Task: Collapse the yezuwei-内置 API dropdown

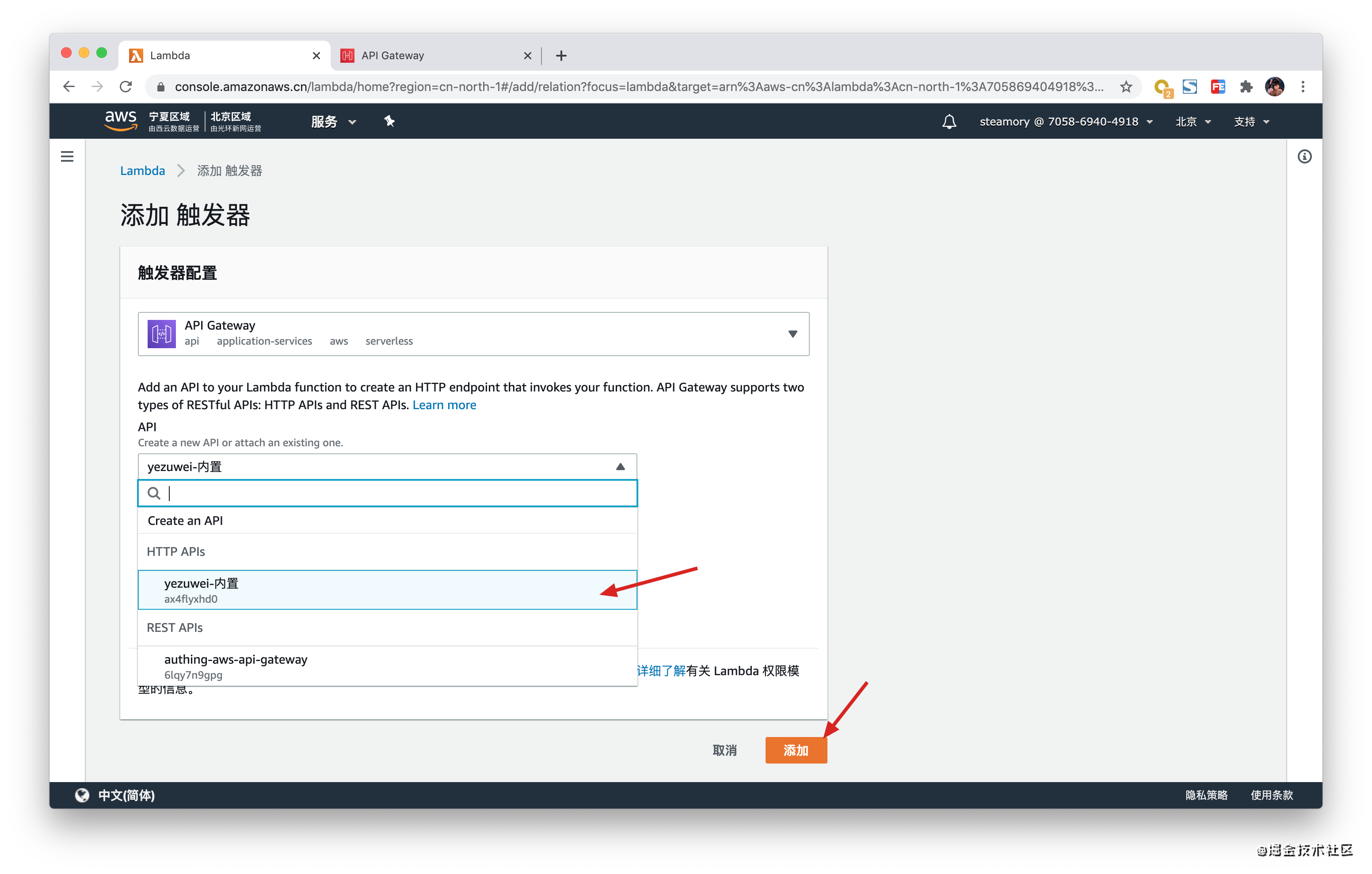Action: [621, 467]
